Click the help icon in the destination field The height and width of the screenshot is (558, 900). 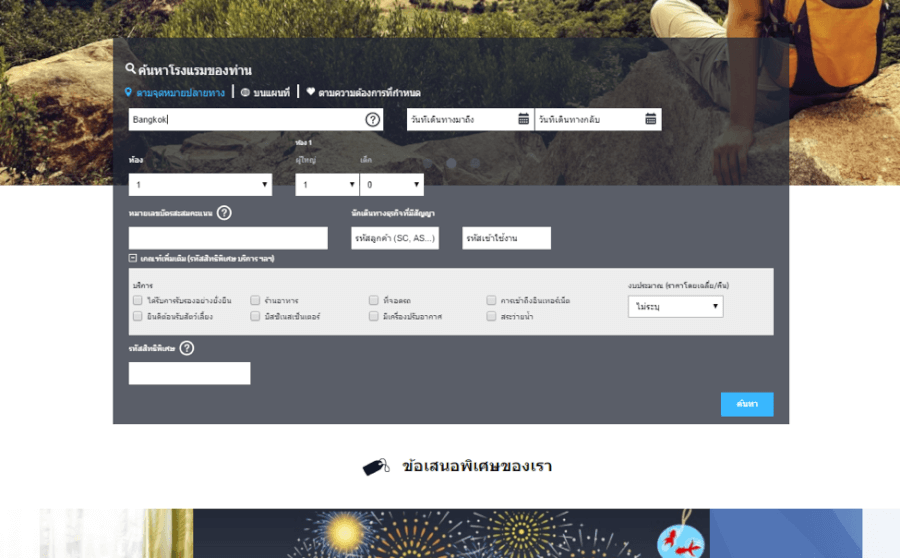click(372, 120)
